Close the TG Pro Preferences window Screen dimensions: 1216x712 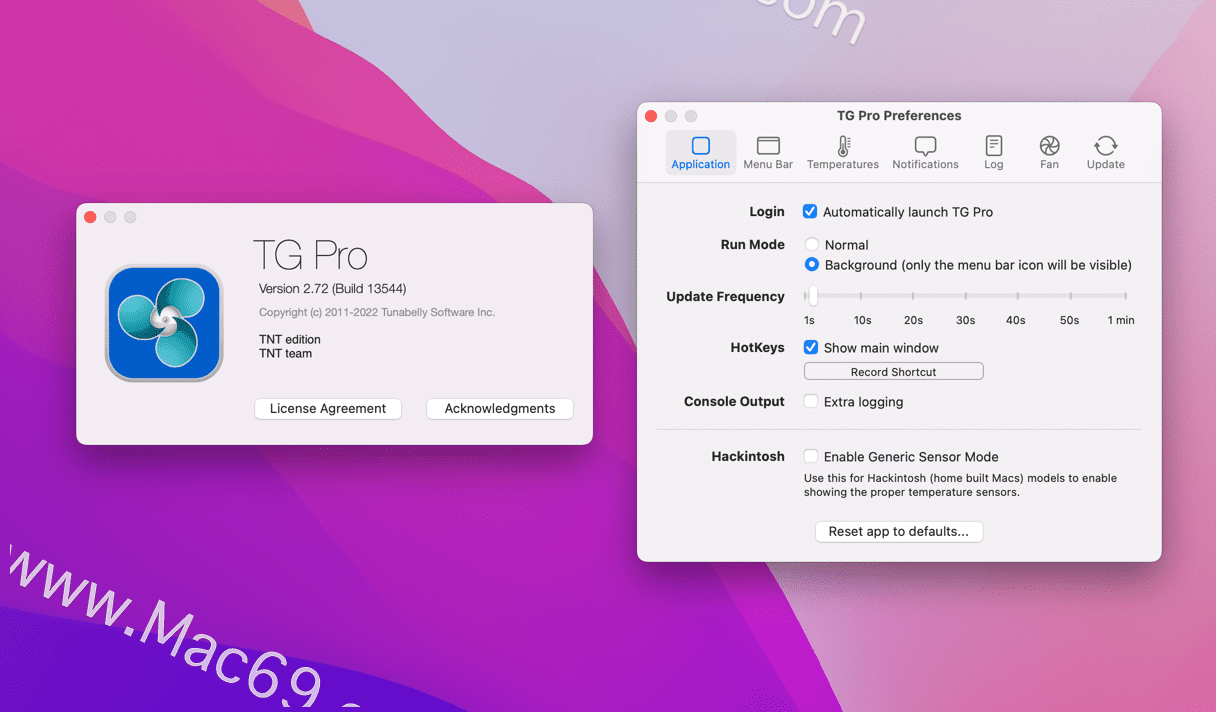click(651, 116)
